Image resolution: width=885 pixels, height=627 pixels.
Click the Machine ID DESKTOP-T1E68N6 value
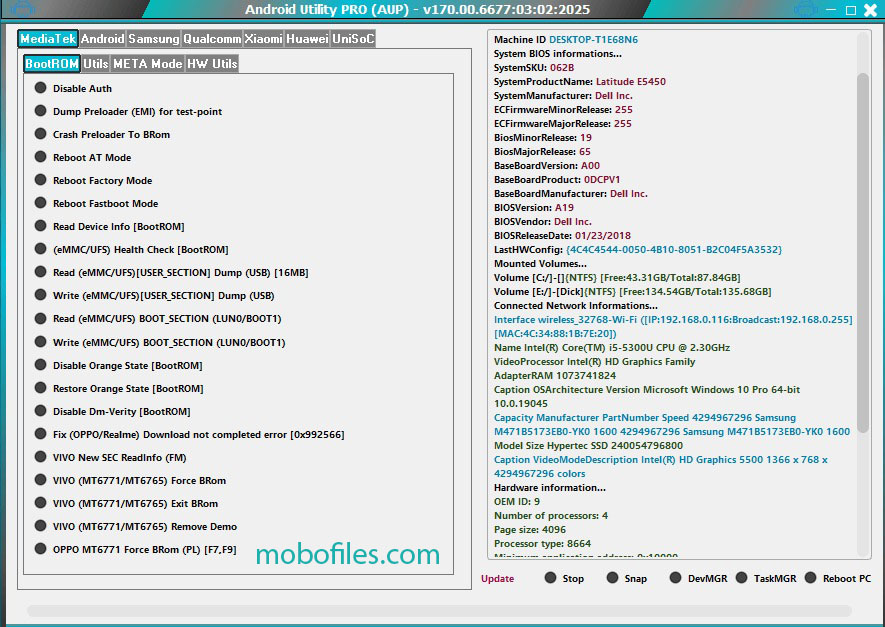(593, 40)
